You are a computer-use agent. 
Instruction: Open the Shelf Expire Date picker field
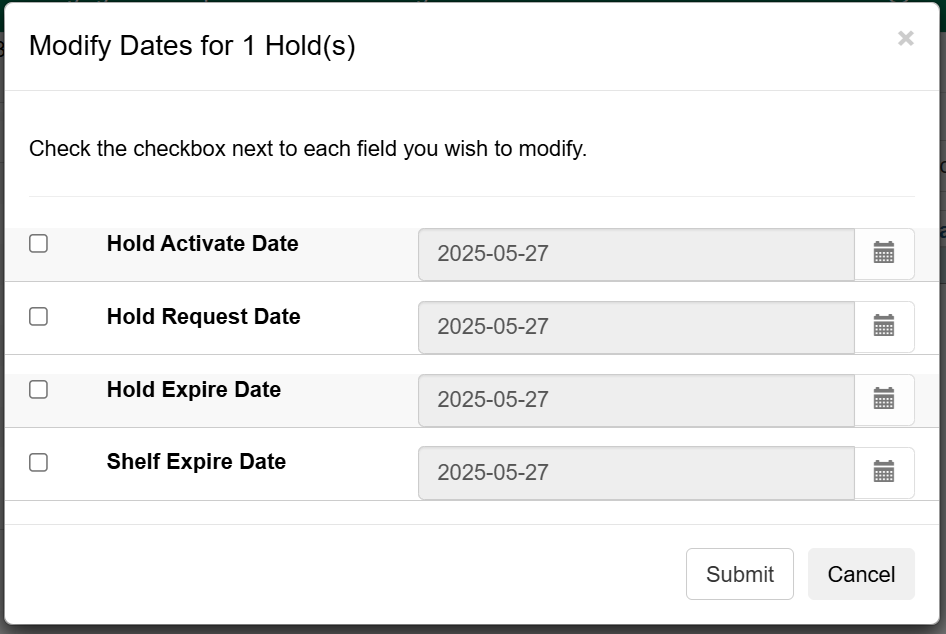click(636, 472)
